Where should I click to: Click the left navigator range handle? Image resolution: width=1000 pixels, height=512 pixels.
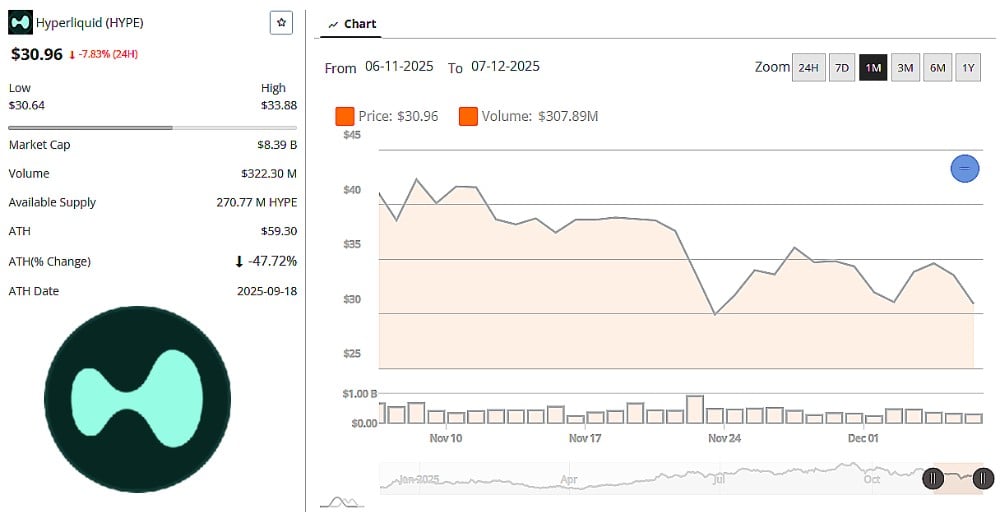pos(933,479)
